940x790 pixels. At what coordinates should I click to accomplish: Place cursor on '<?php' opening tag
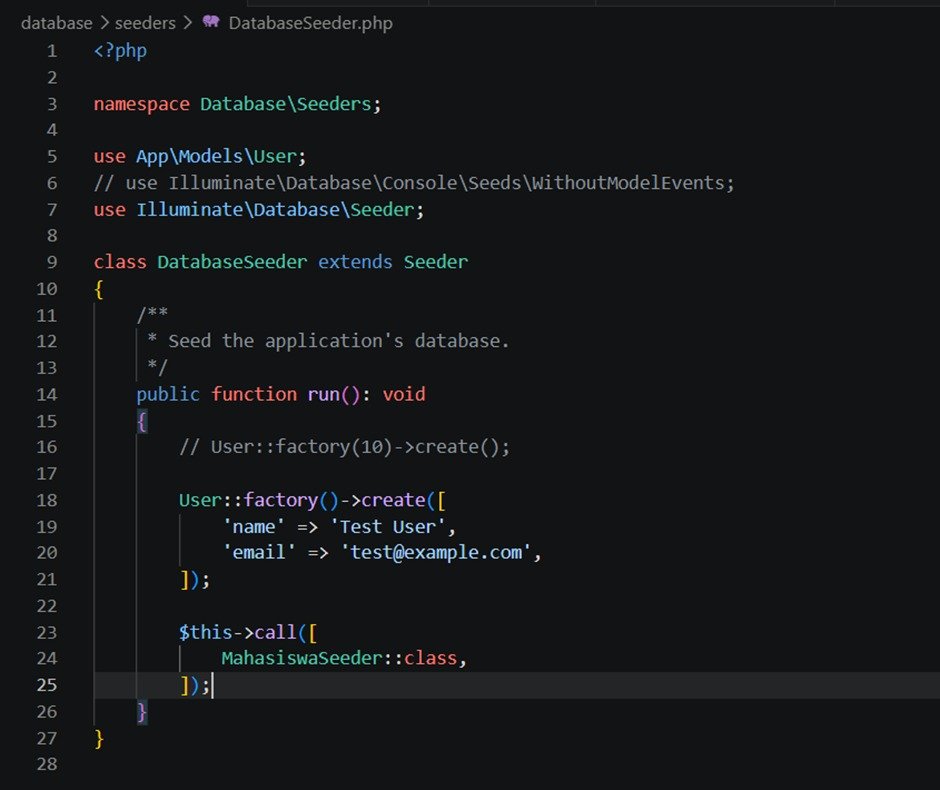tap(120, 51)
